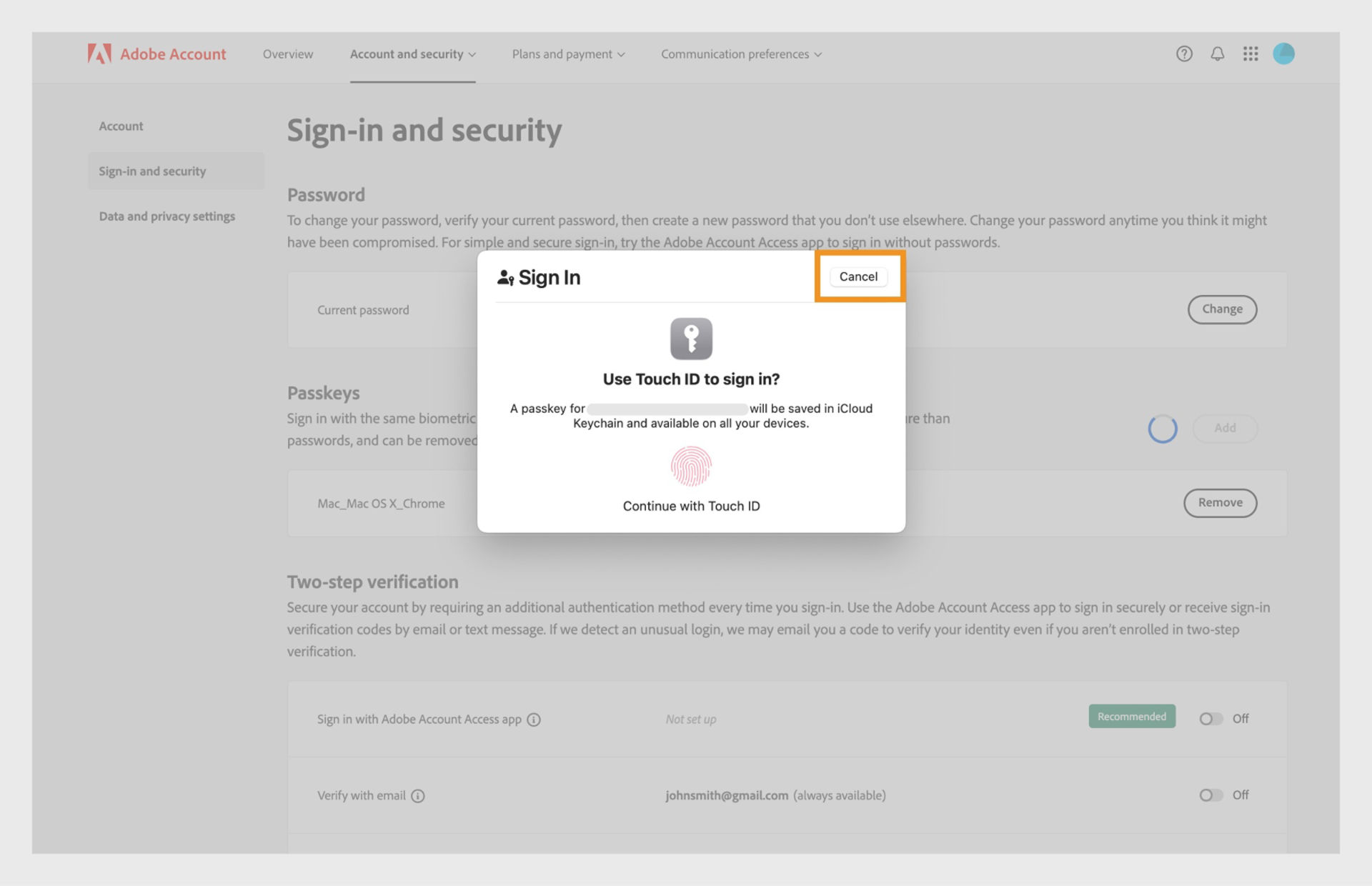Viewport: 1372px width, 886px height.
Task: Open the apps grid icon
Action: click(1251, 54)
